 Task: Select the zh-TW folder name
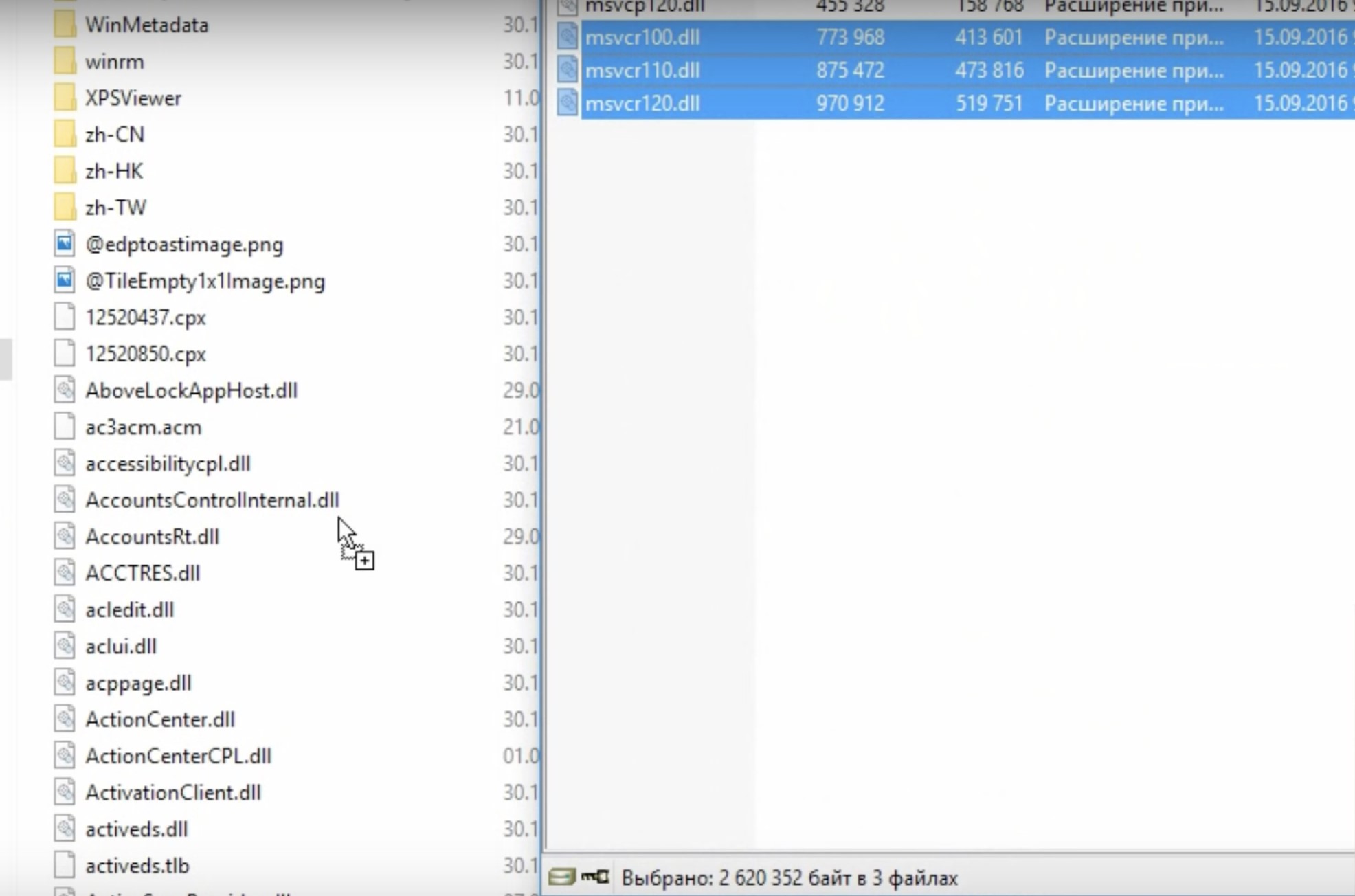(x=115, y=208)
